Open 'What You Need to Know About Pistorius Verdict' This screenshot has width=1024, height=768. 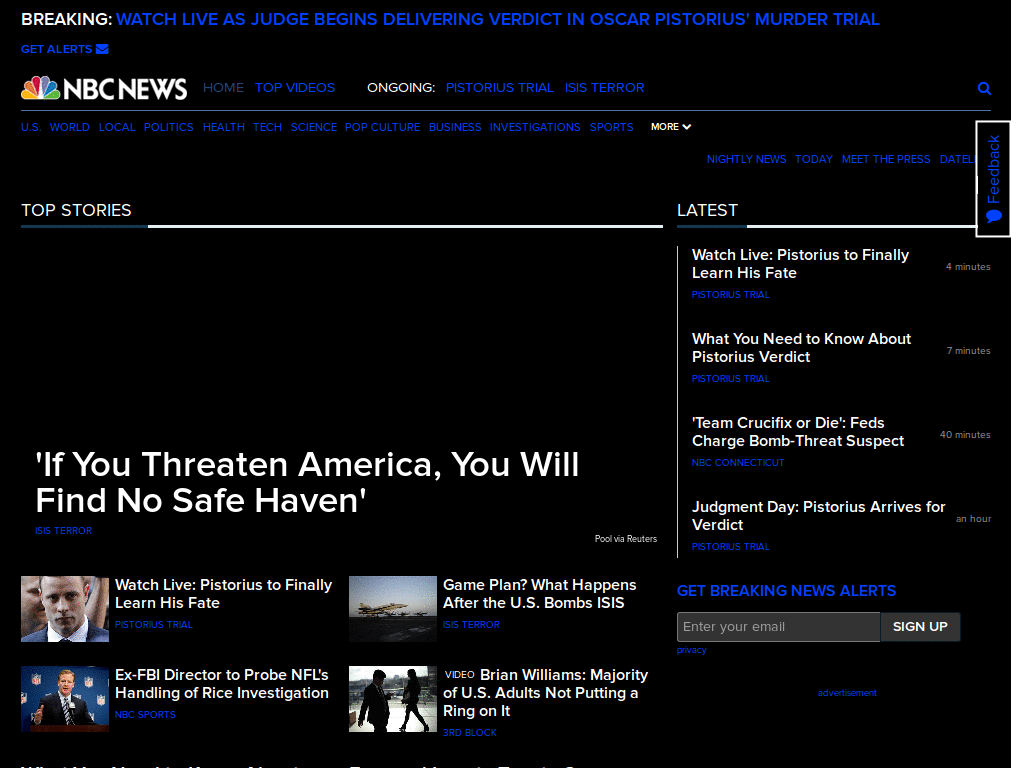pos(801,347)
